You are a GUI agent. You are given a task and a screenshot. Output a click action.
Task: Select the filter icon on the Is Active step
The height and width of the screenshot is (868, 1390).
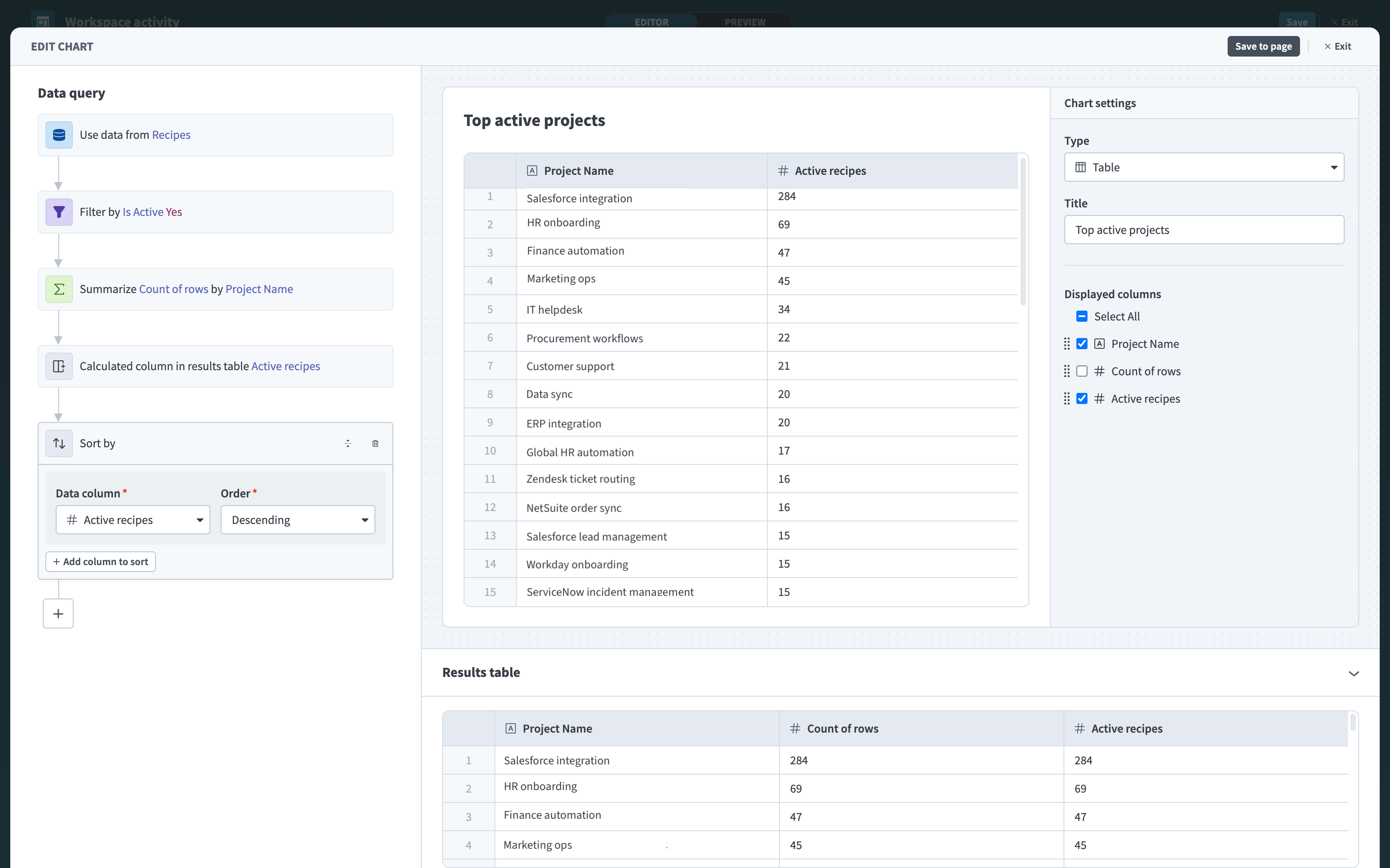[x=59, y=212]
